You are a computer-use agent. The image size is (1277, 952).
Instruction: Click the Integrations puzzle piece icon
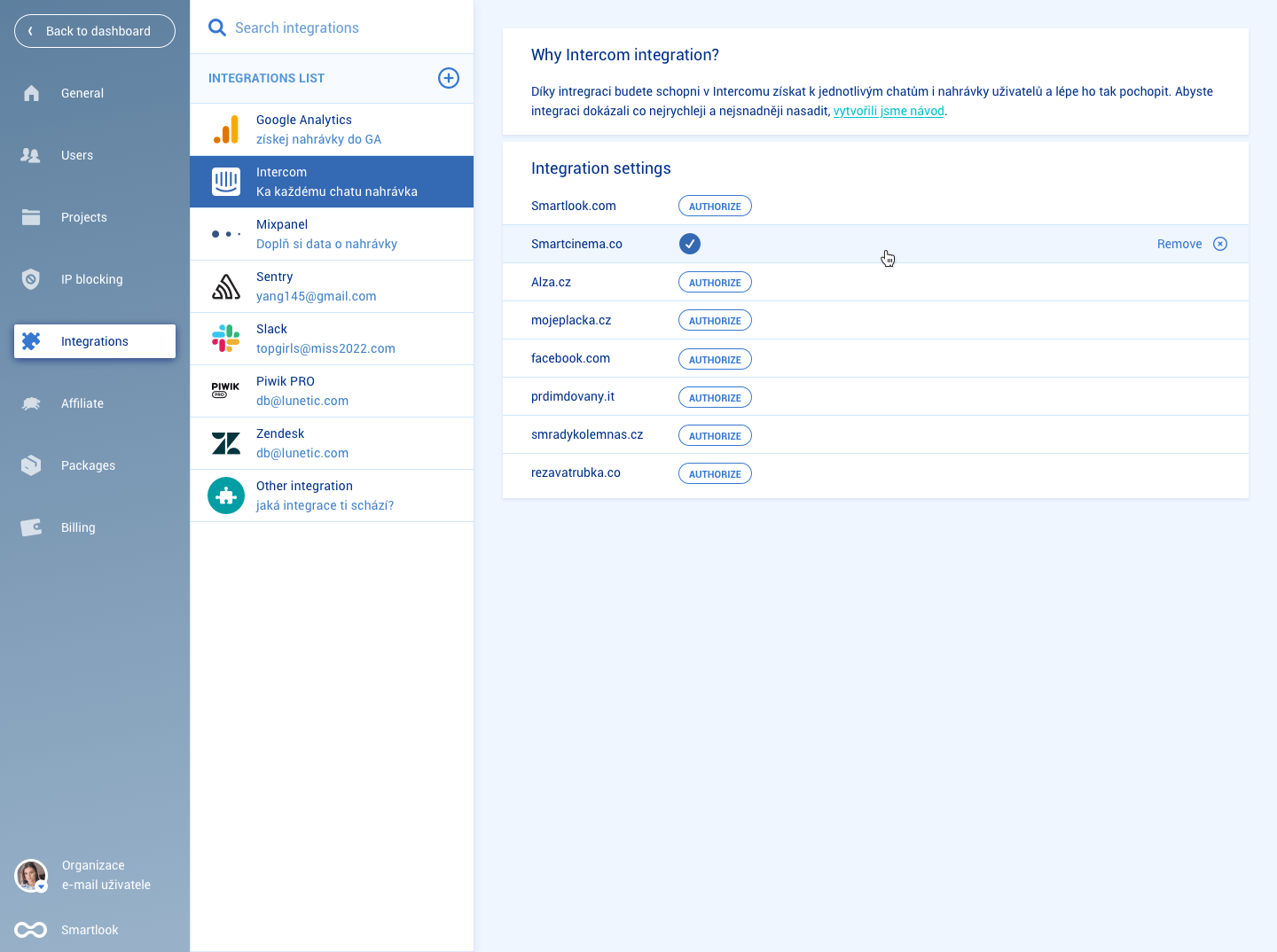[x=31, y=341]
